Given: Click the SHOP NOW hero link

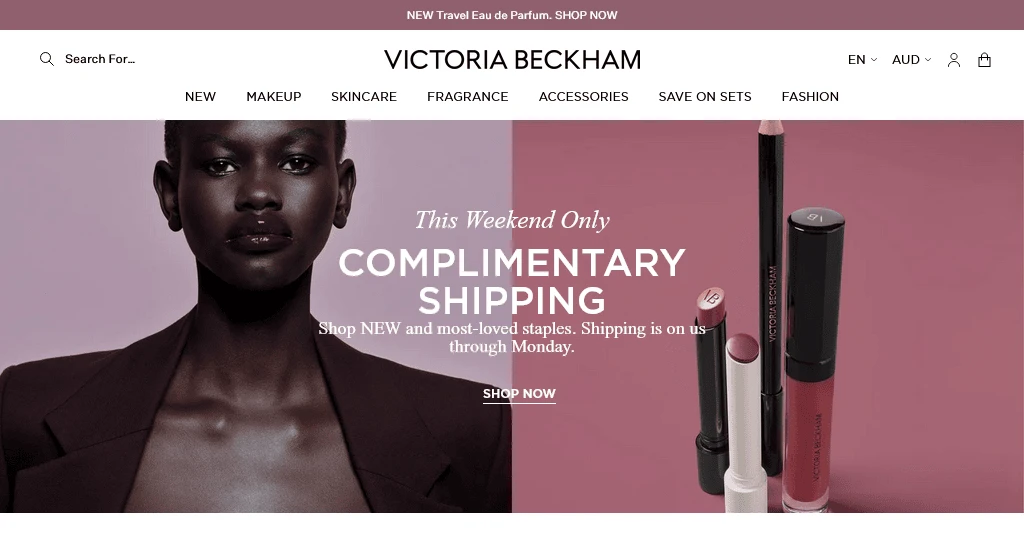Looking at the screenshot, I should tap(519, 394).
